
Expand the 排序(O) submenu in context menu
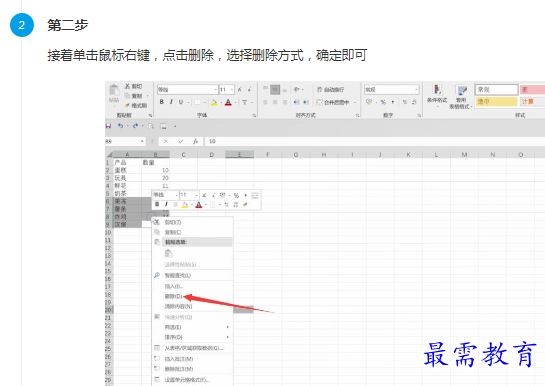(x=193, y=337)
